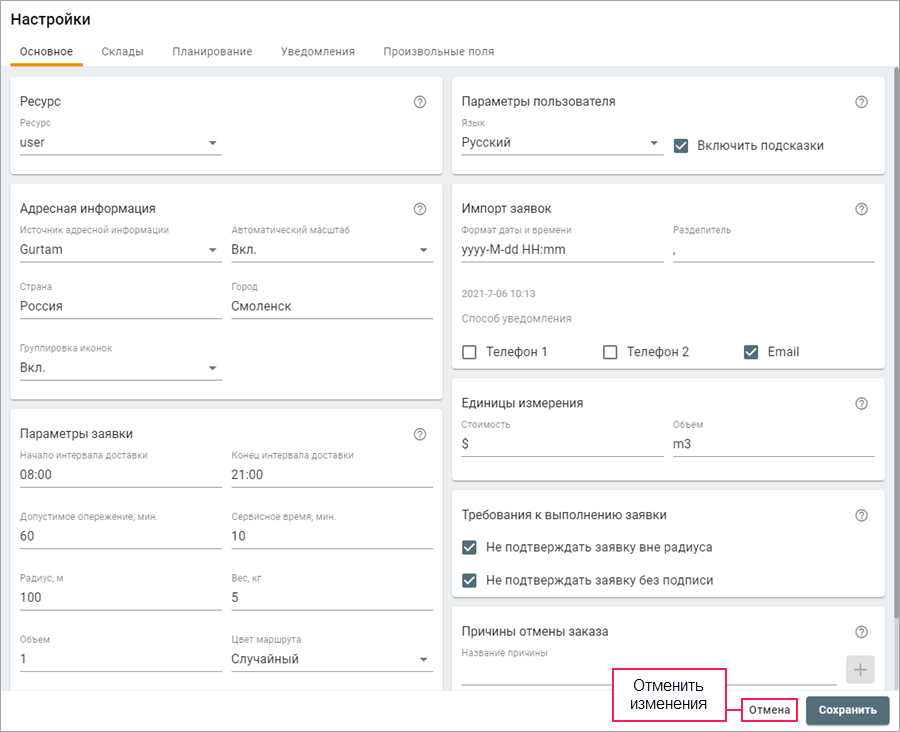This screenshot has width=900, height=732.
Task: Click help icon in Ресурс section
Action: click(x=420, y=102)
